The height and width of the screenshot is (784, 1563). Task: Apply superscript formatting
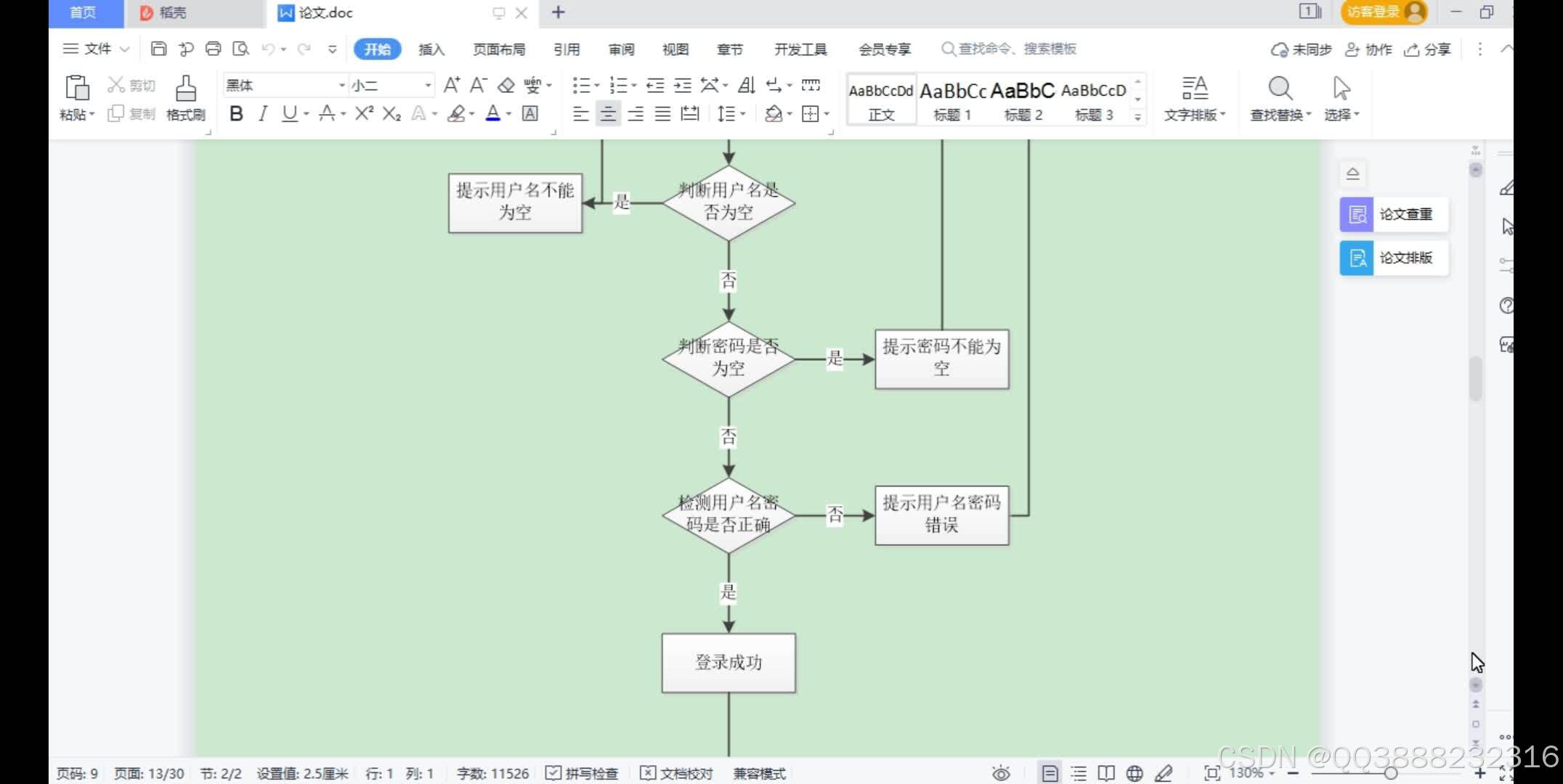(365, 113)
